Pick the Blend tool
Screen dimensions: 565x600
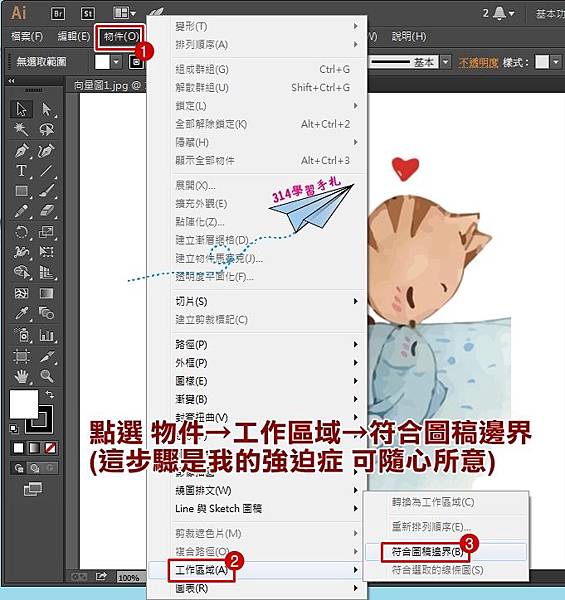point(46,314)
